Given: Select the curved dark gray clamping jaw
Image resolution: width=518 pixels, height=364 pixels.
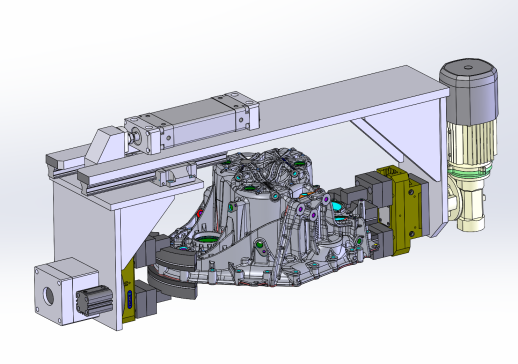Looking at the screenshot, I should point(176,260).
